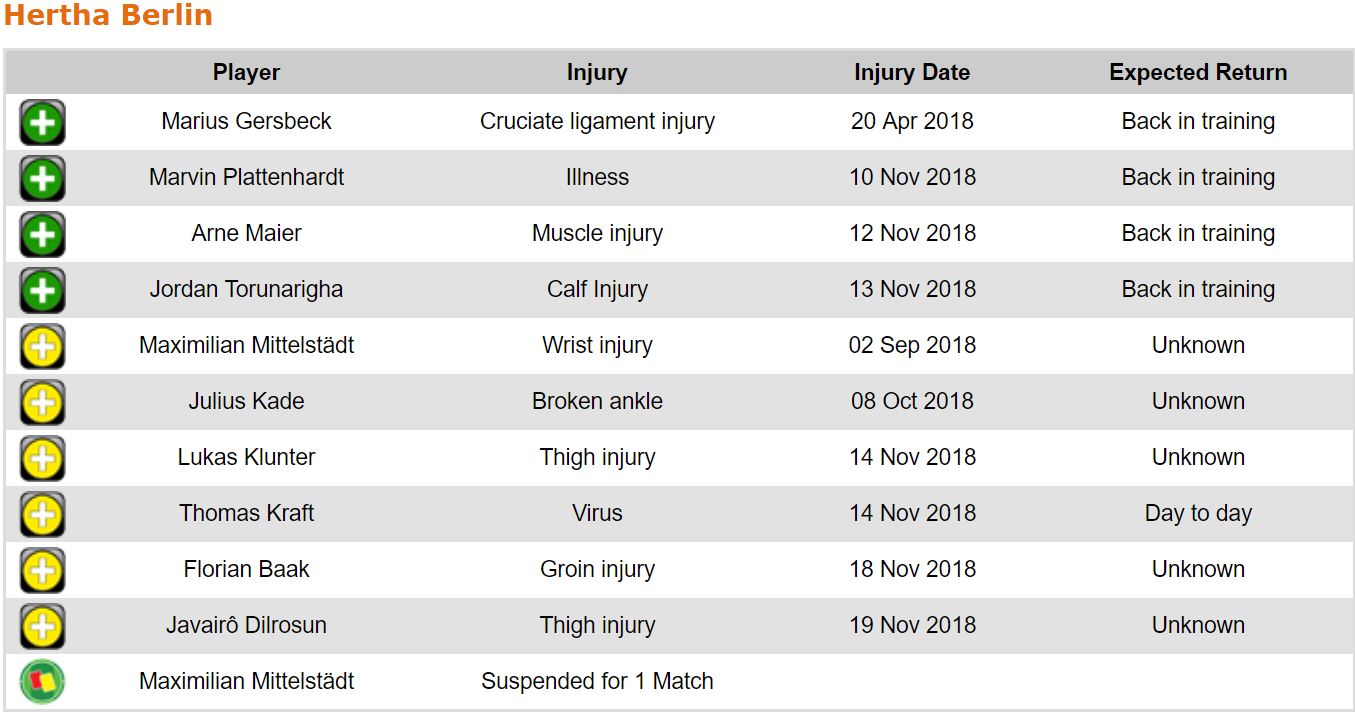
Task: Click green icon next to Marvin Plattenhardt
Action: [x=42, y=179]
